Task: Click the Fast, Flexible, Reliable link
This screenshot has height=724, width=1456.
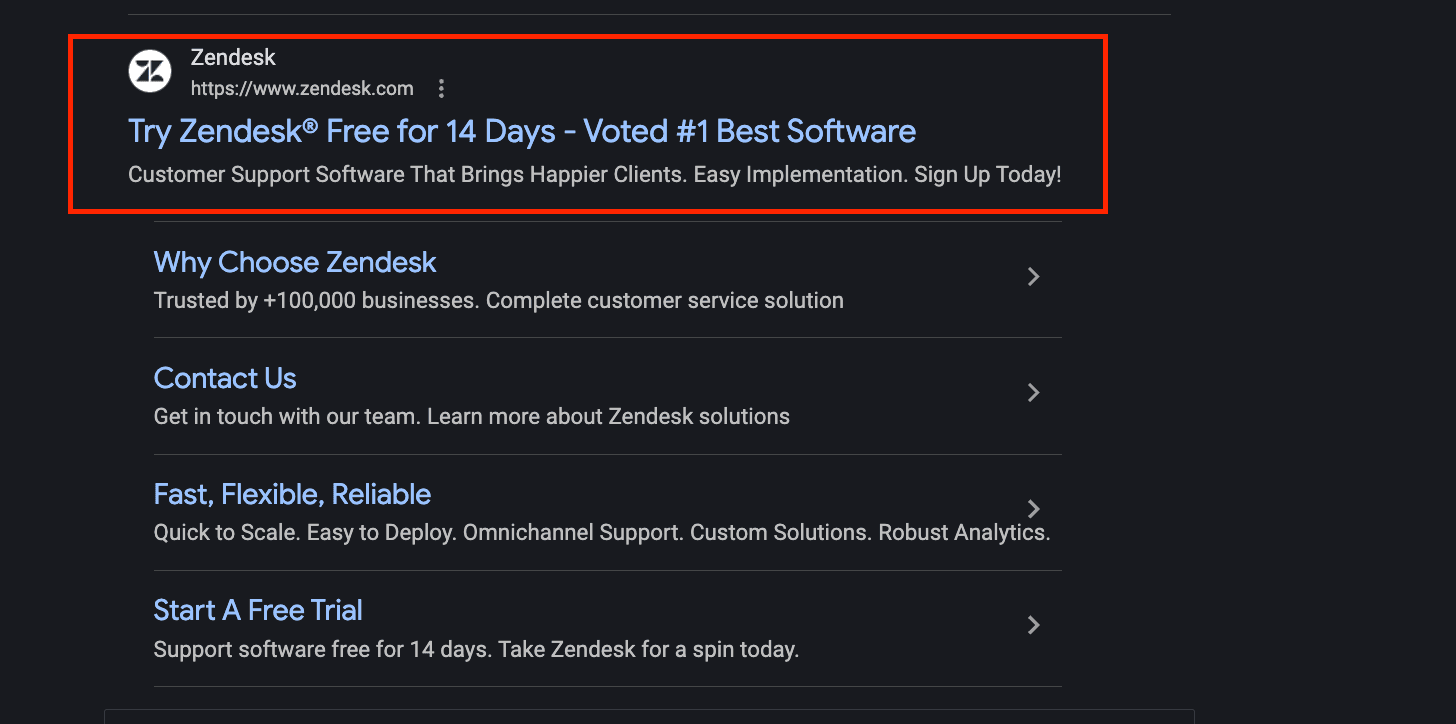Action: 291,494
